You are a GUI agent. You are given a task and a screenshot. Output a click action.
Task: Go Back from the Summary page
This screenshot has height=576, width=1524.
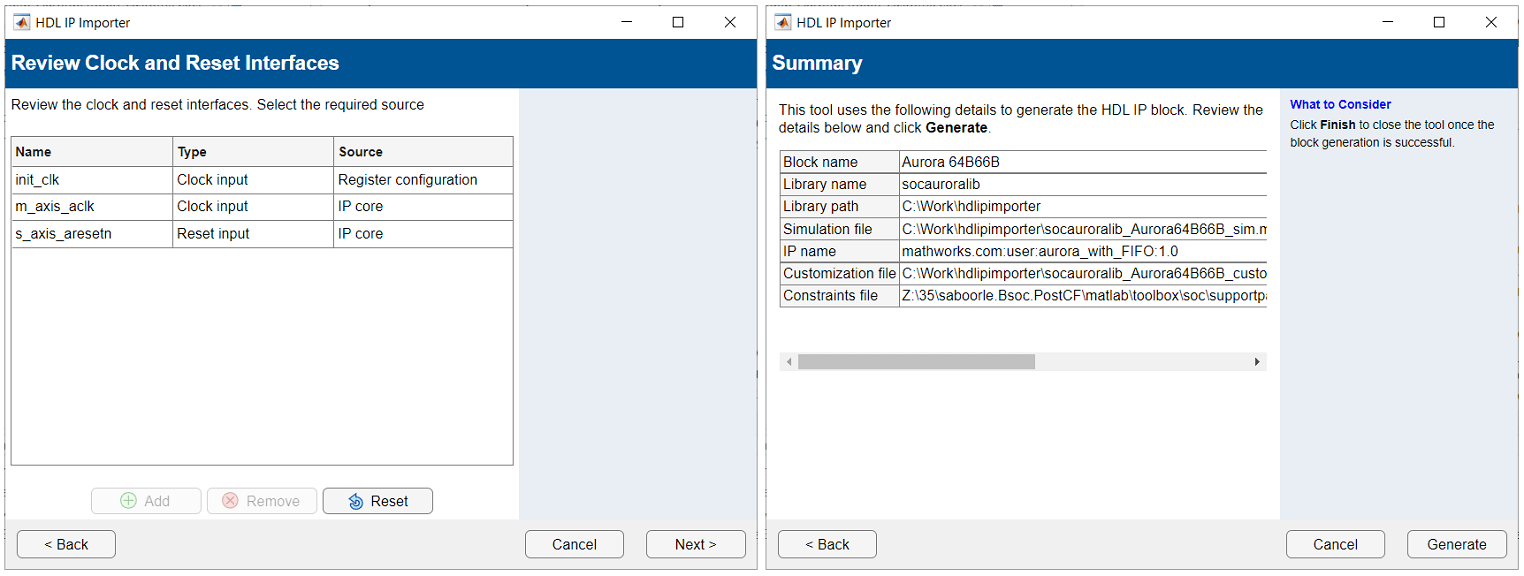(827, 544)
